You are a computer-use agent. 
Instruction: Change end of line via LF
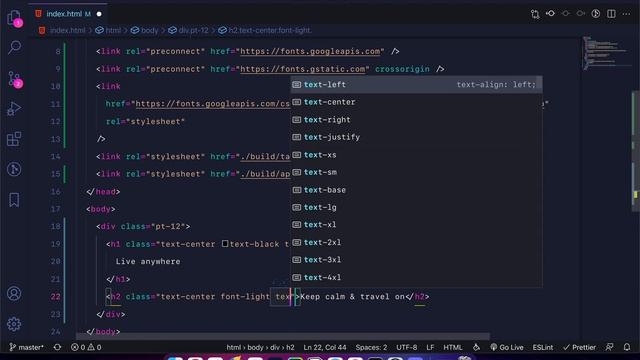(430, 347)
